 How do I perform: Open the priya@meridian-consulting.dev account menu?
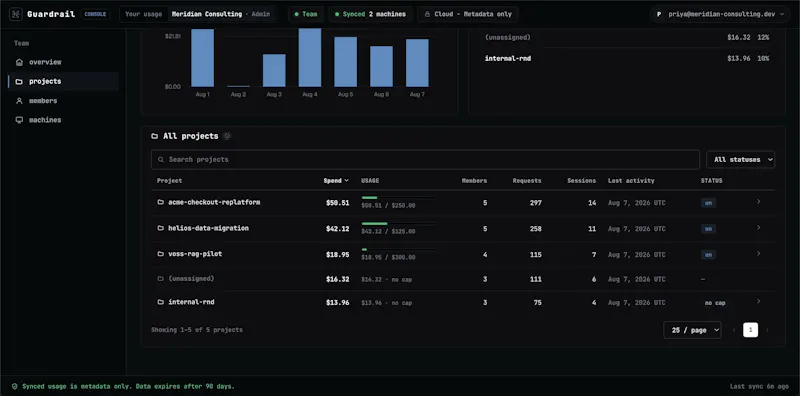coord(720,14)
